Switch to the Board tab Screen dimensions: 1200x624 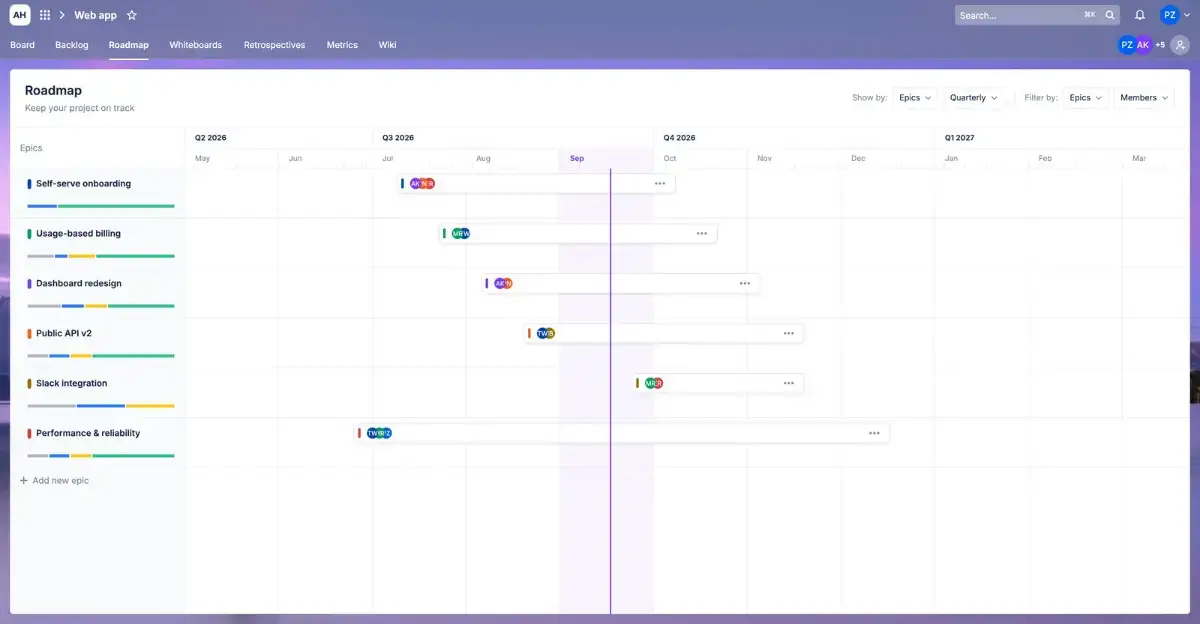coord(22,45)
